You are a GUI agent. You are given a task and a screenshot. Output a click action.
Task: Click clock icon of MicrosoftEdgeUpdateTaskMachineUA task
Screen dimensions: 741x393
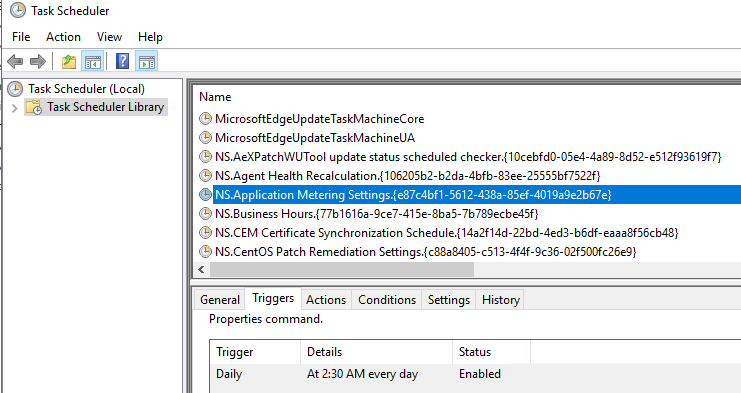click(x=205, y=137)
